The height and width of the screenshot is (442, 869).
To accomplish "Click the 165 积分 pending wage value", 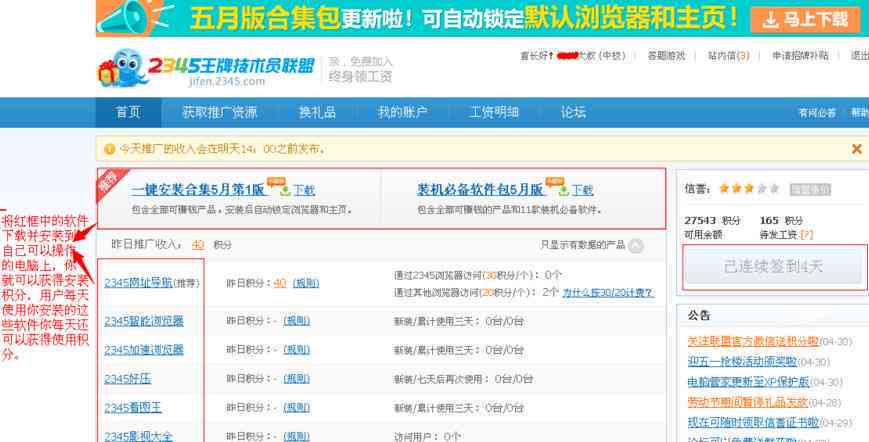I will (781, 220).
